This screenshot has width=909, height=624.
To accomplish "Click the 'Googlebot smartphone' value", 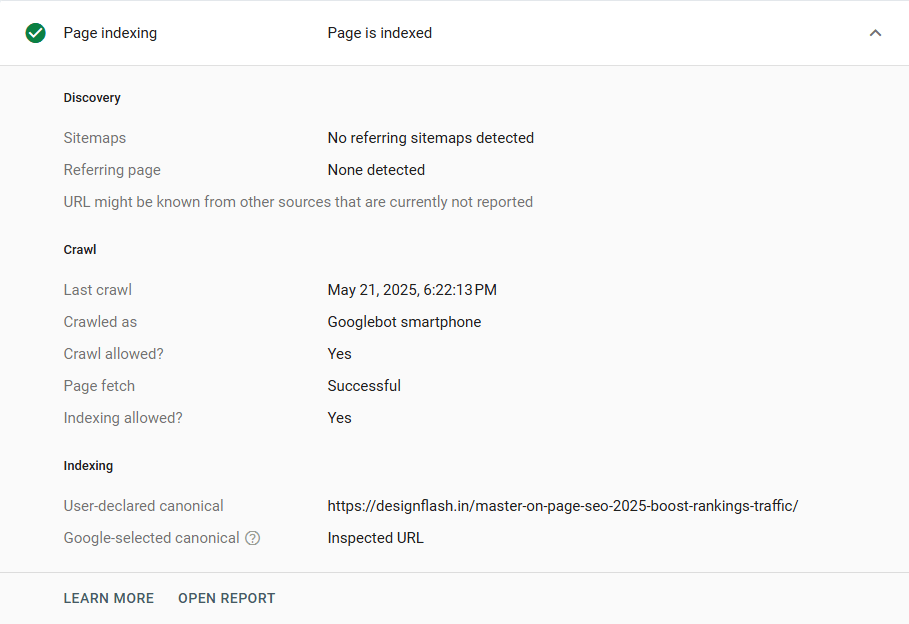I will 405,322.
